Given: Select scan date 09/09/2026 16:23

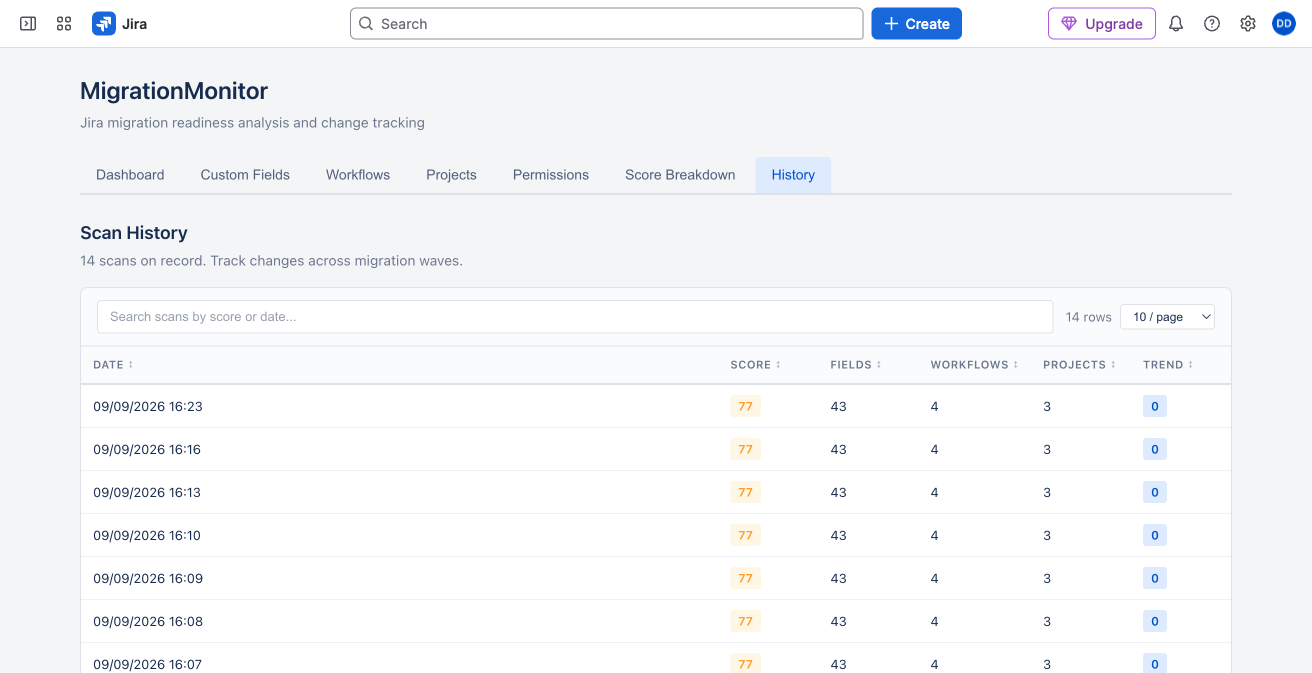Looking at the screenshot, I should pos(148,407).
